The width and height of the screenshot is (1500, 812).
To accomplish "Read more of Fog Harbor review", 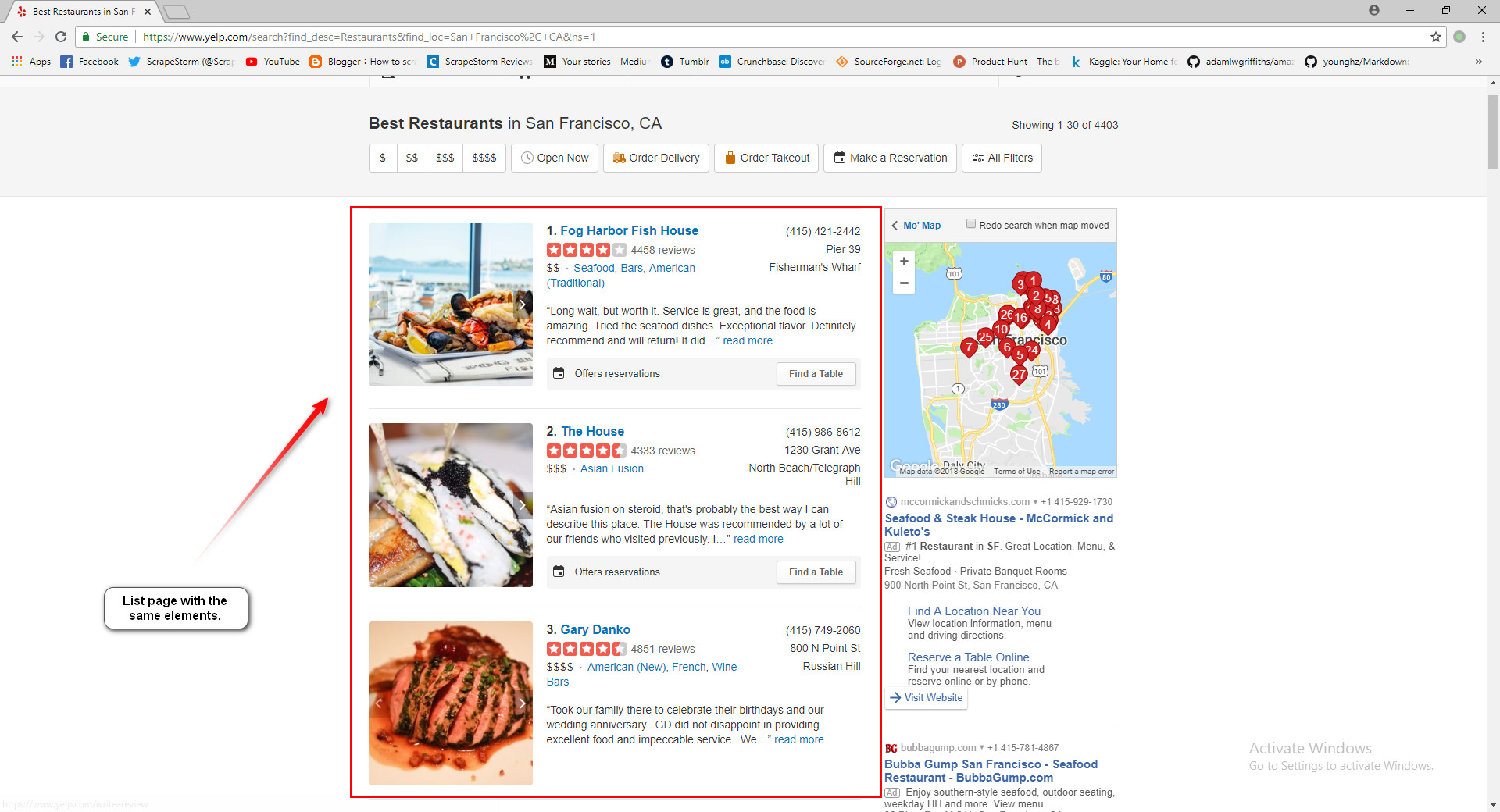I will [x=748, y=340].
